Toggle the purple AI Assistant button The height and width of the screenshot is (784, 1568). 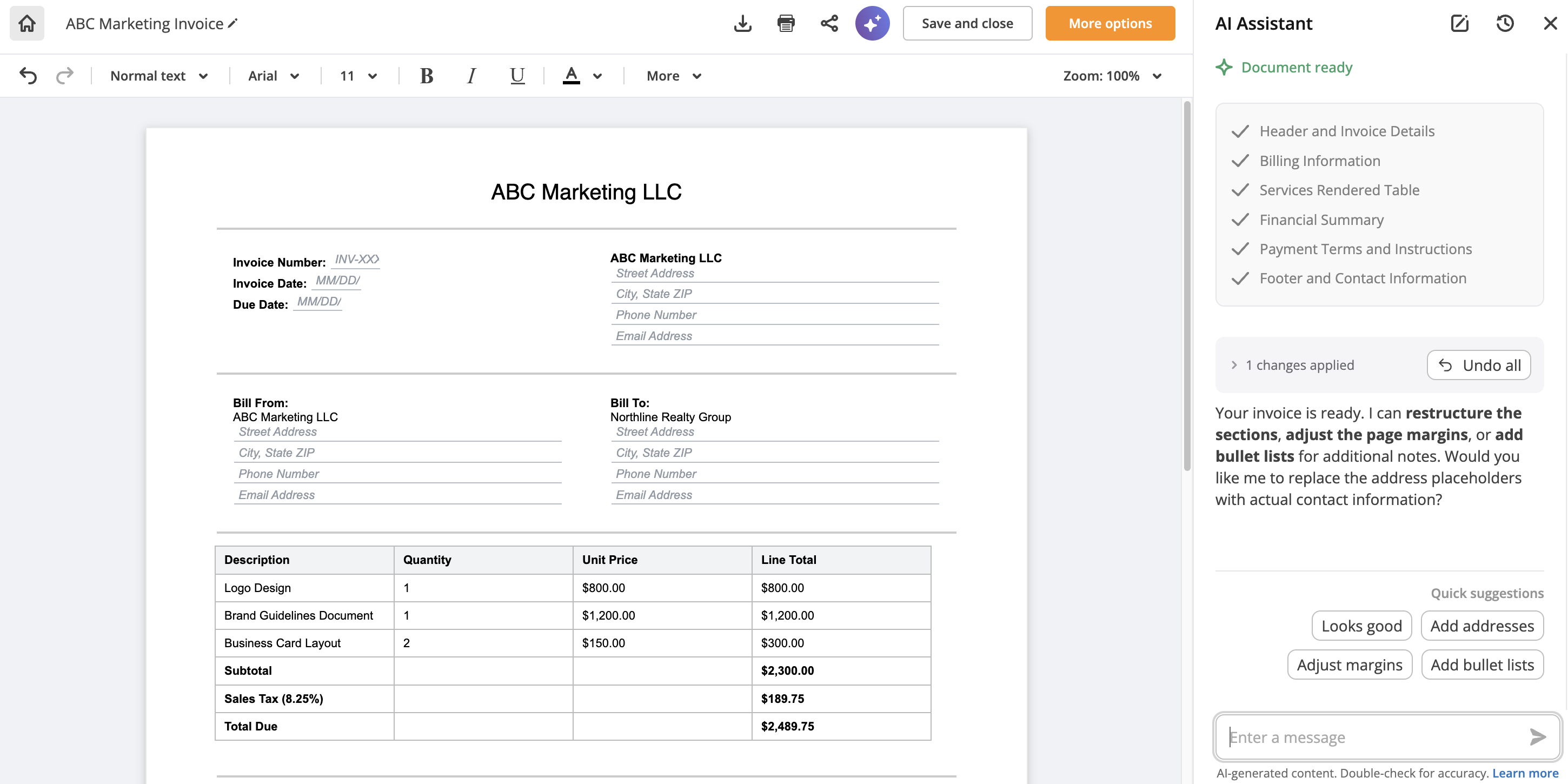pyautogui.click(x=872, y=23)
